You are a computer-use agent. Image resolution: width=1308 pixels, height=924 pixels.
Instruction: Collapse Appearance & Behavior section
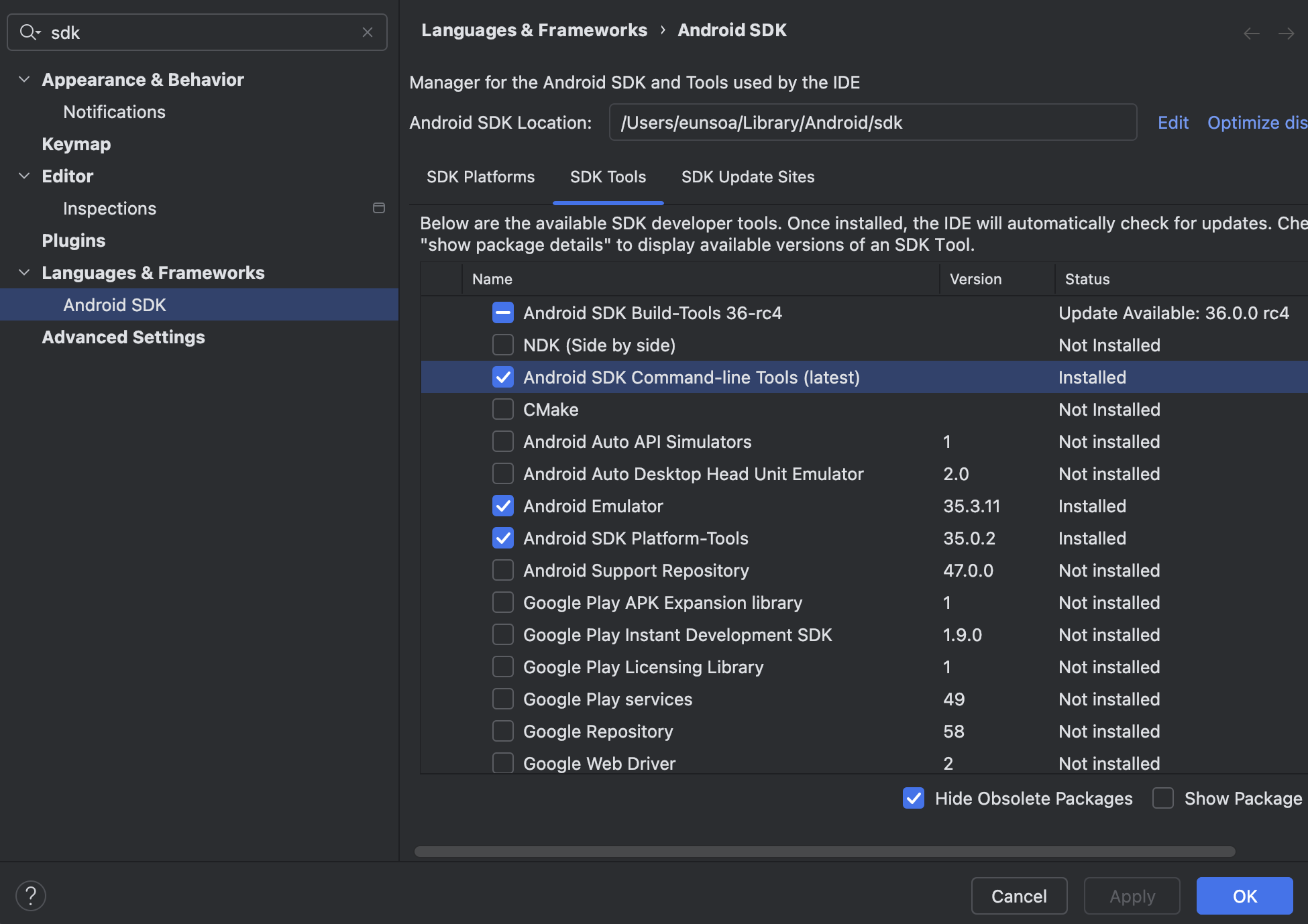tap(24, 79)
